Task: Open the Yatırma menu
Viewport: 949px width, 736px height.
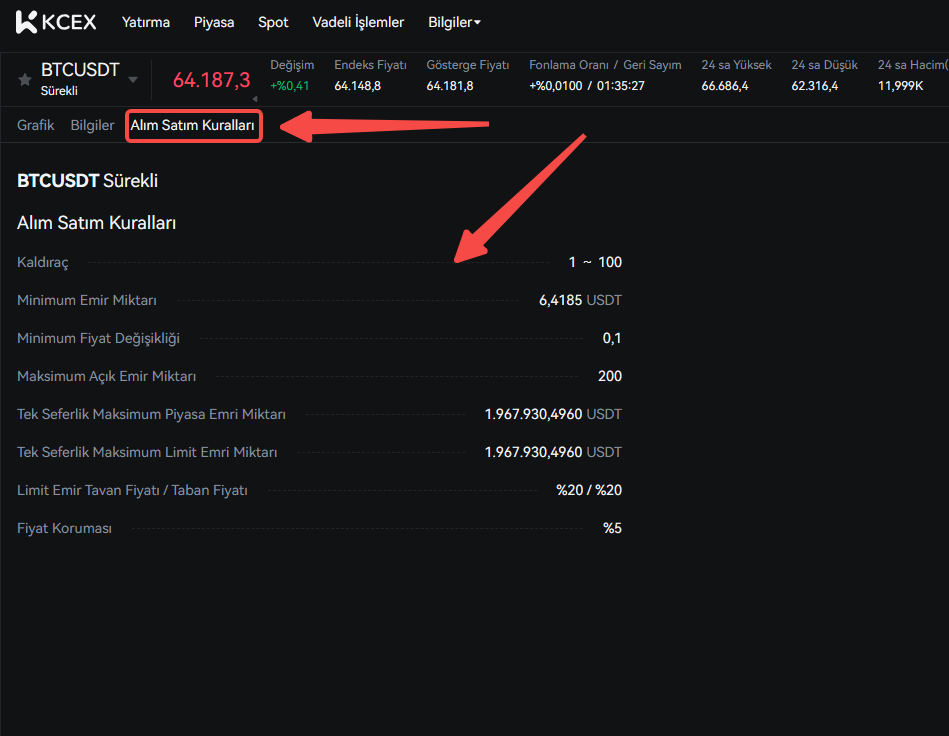Action: 146,22
